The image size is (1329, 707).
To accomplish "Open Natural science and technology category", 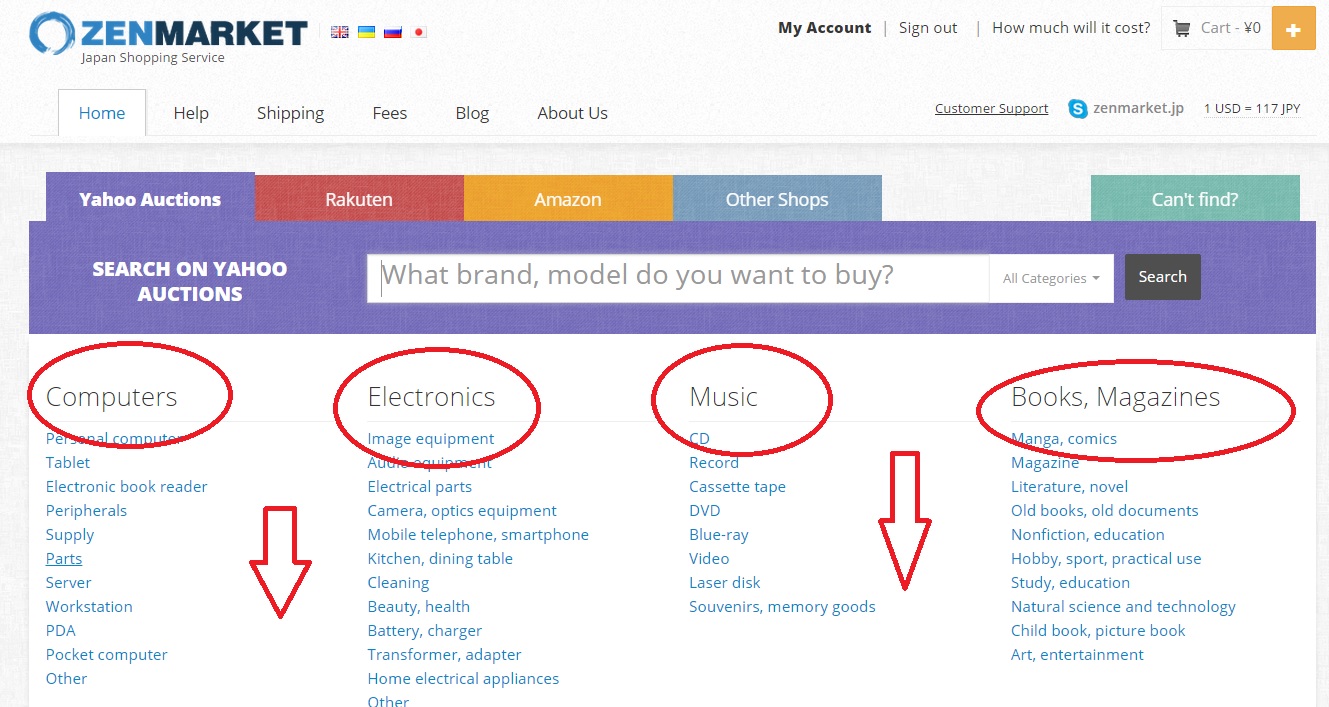I will click(1123, 607).
